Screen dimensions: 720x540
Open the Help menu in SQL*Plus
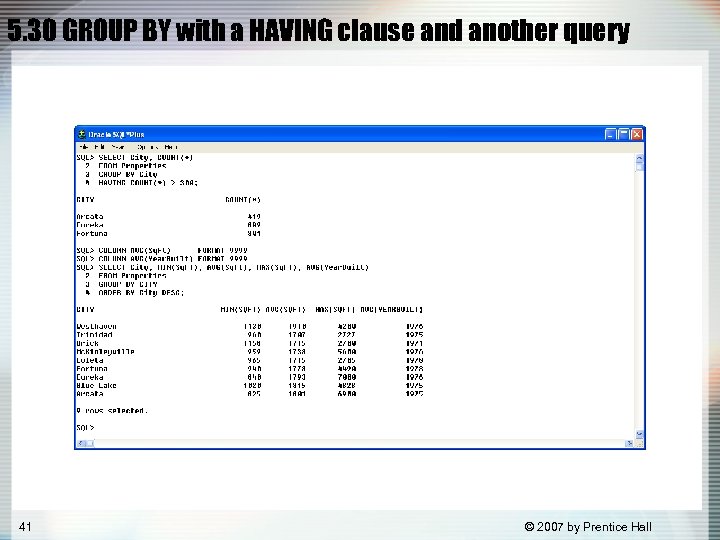pyautogui.click(x=171, y=147)
